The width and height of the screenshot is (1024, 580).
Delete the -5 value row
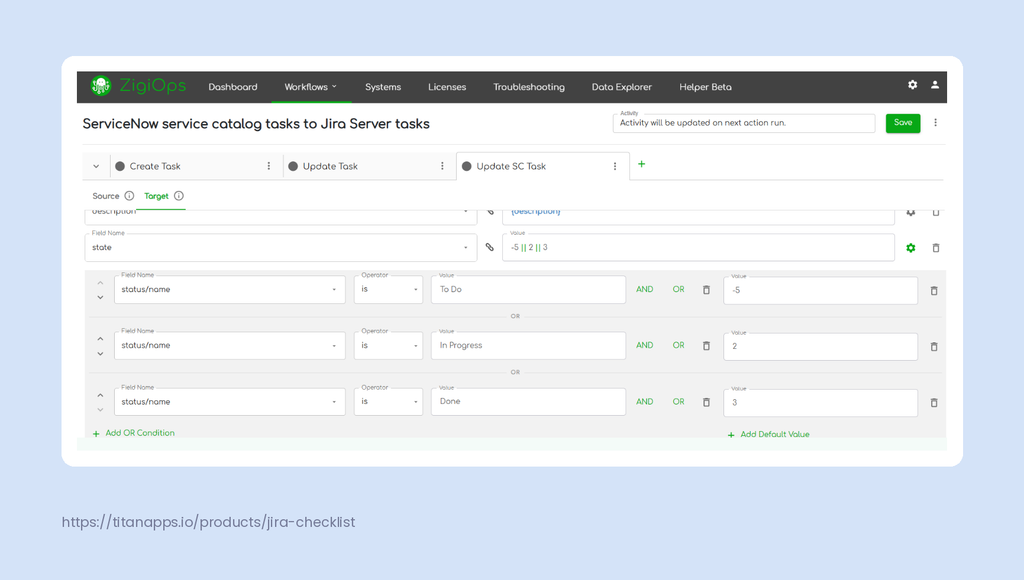(x=934, y=291)
